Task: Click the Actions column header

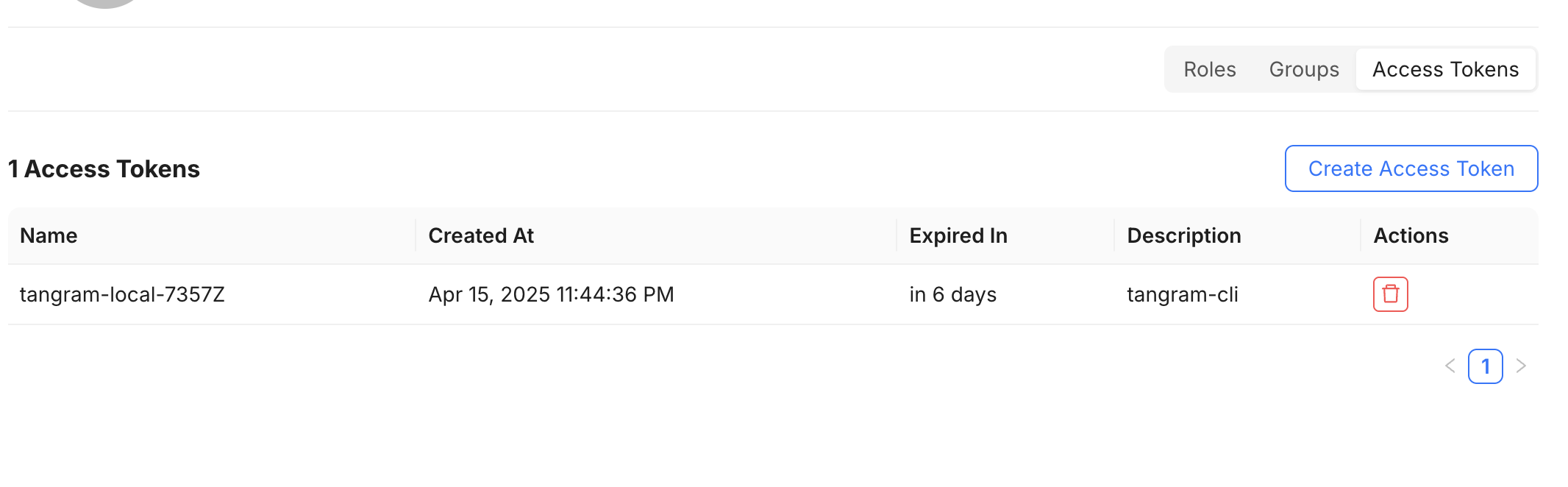Action: (x=1411, y=235)
